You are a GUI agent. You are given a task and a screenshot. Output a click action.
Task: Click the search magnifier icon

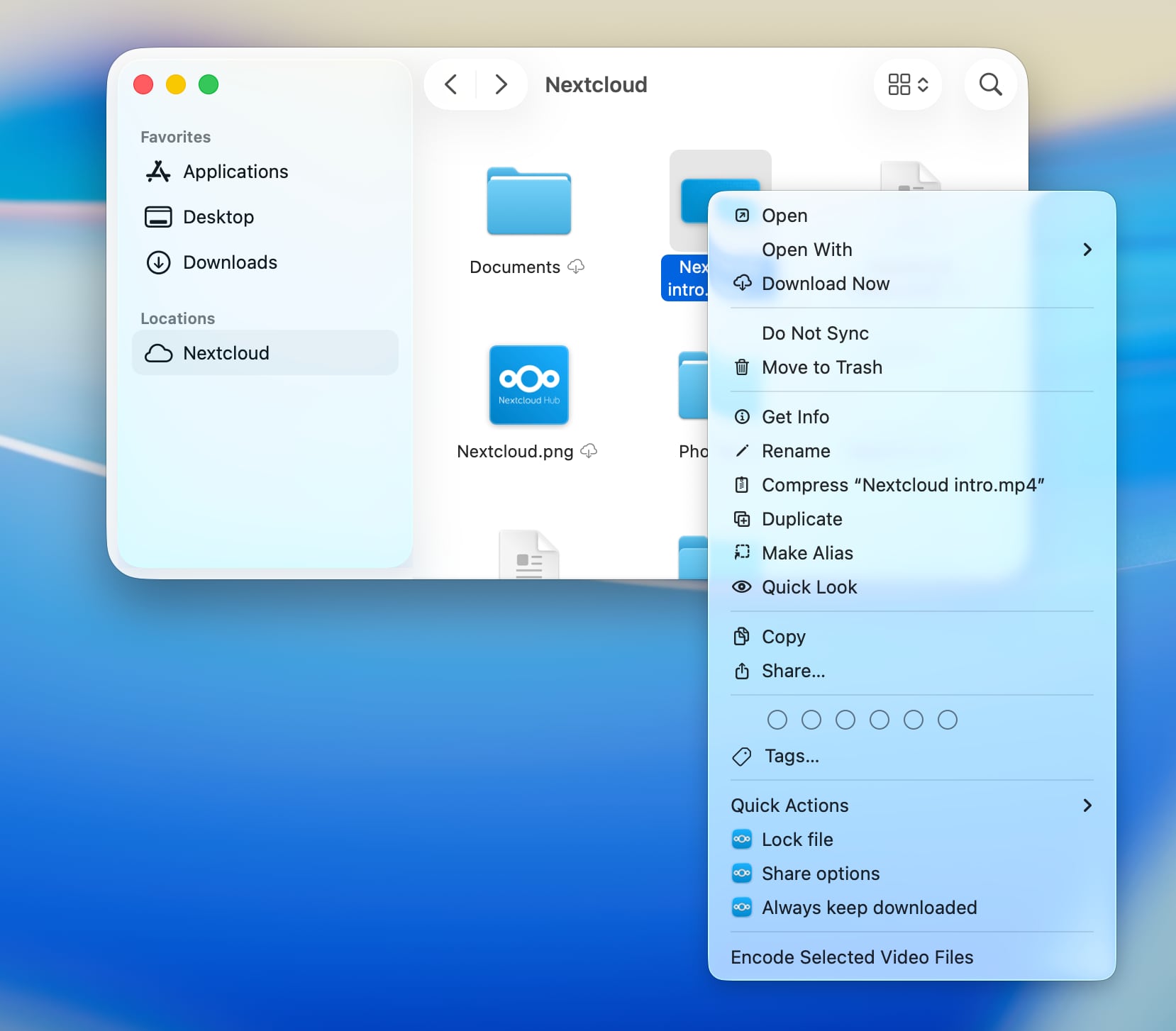(x=989, y=84)
